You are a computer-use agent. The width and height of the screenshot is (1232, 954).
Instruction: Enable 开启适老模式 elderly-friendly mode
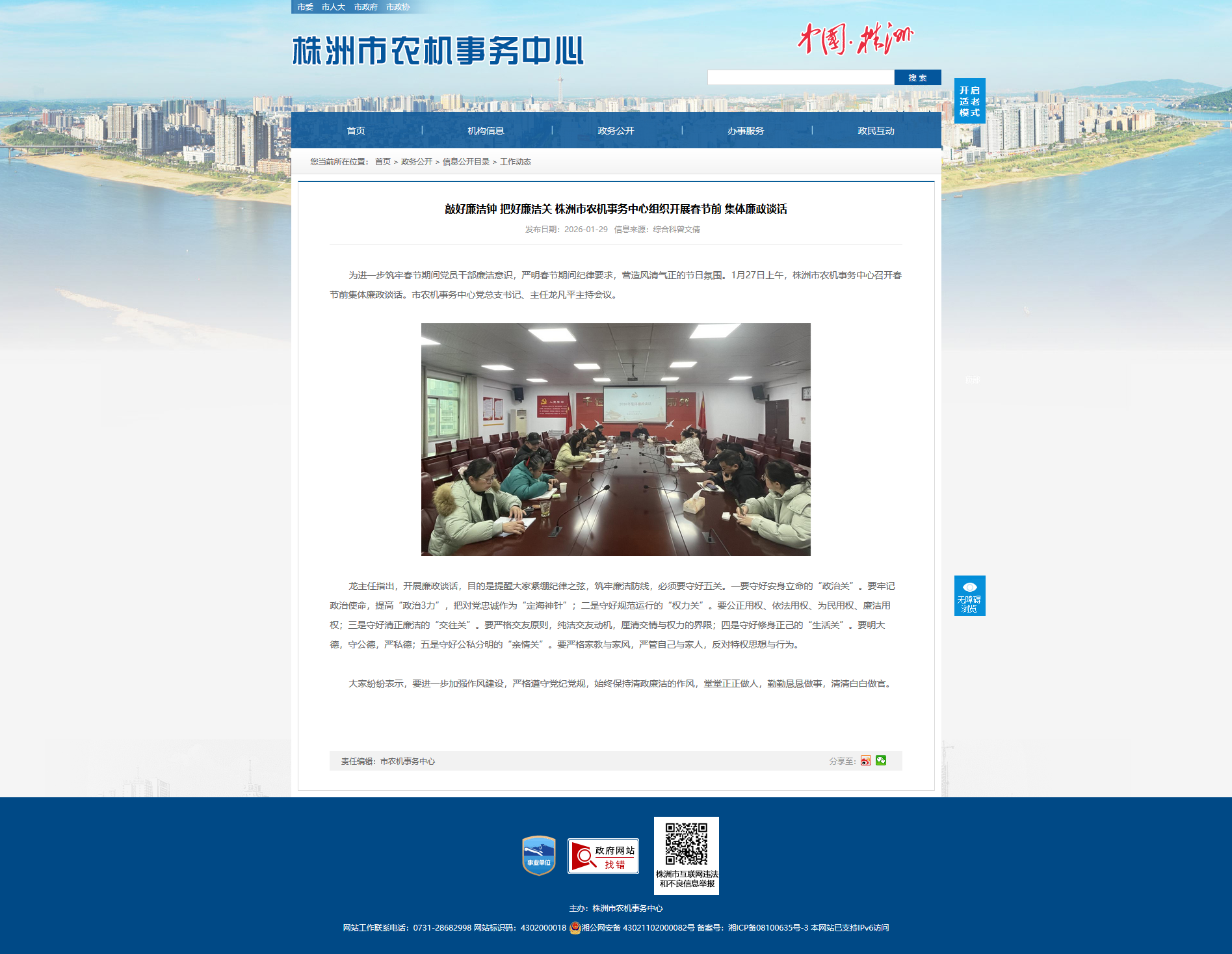[969, 101]
